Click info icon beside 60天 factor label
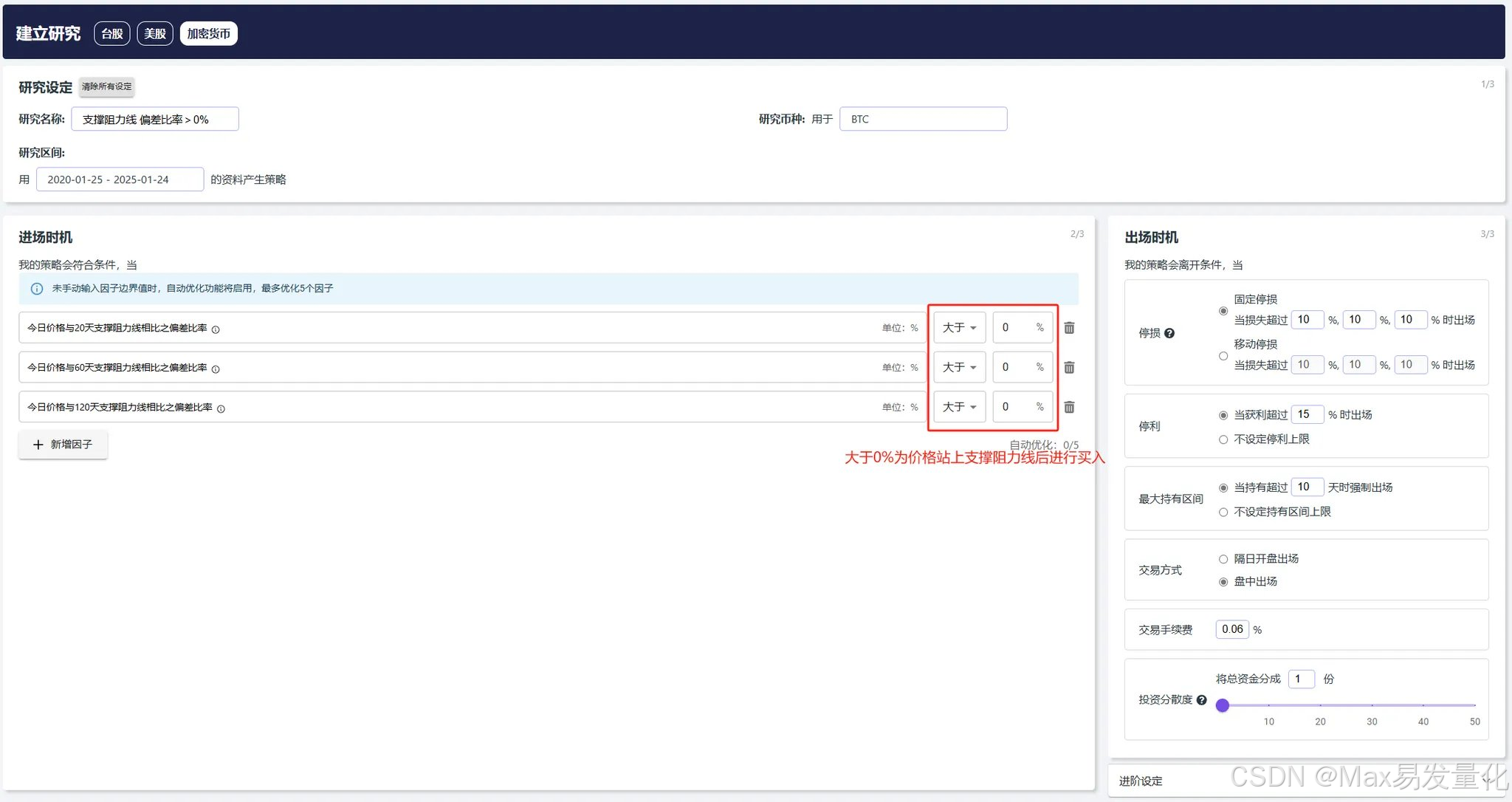The height and width of the screenshot is (802, 1512). 216,369
